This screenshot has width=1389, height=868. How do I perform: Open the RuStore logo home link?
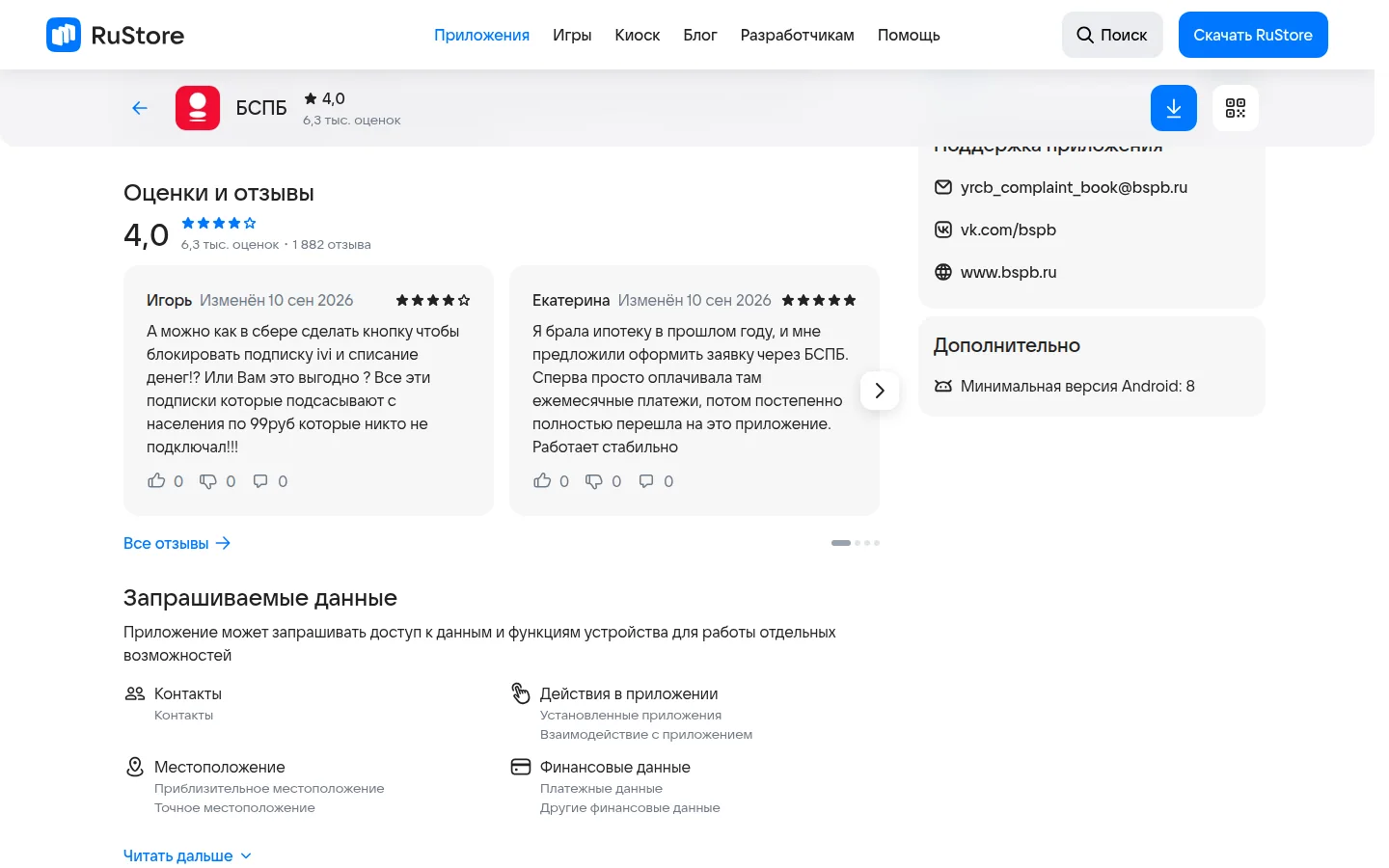pyautogui.click(x=115, y=35)
